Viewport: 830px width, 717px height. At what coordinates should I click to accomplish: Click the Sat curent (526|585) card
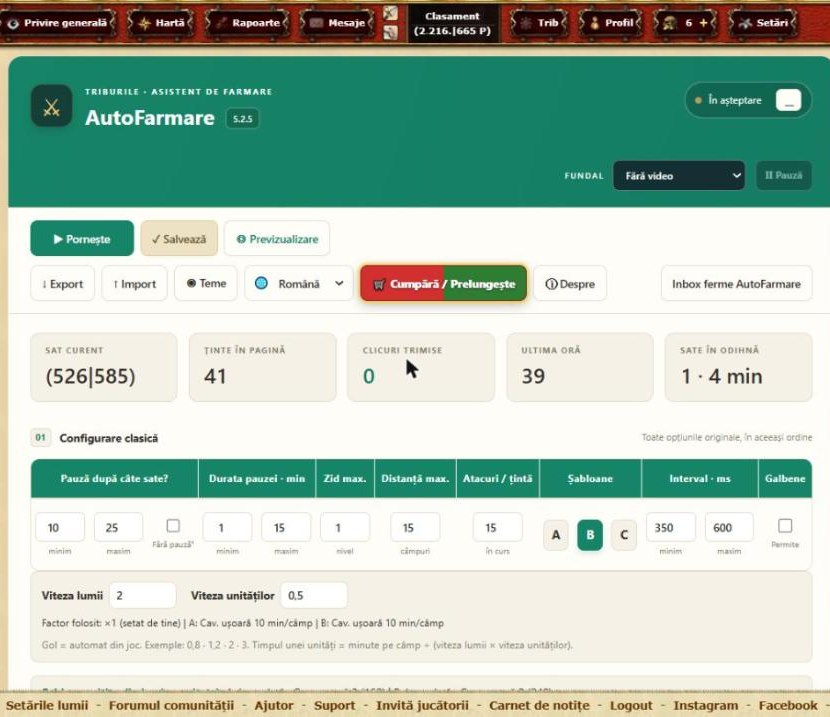coord(104,367)
